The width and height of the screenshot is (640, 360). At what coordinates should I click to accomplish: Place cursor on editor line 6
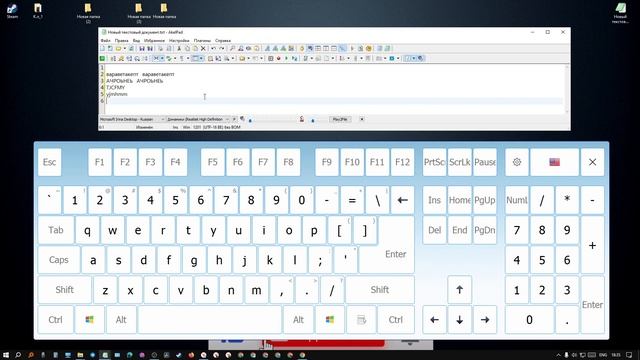(x=334, y=101)
